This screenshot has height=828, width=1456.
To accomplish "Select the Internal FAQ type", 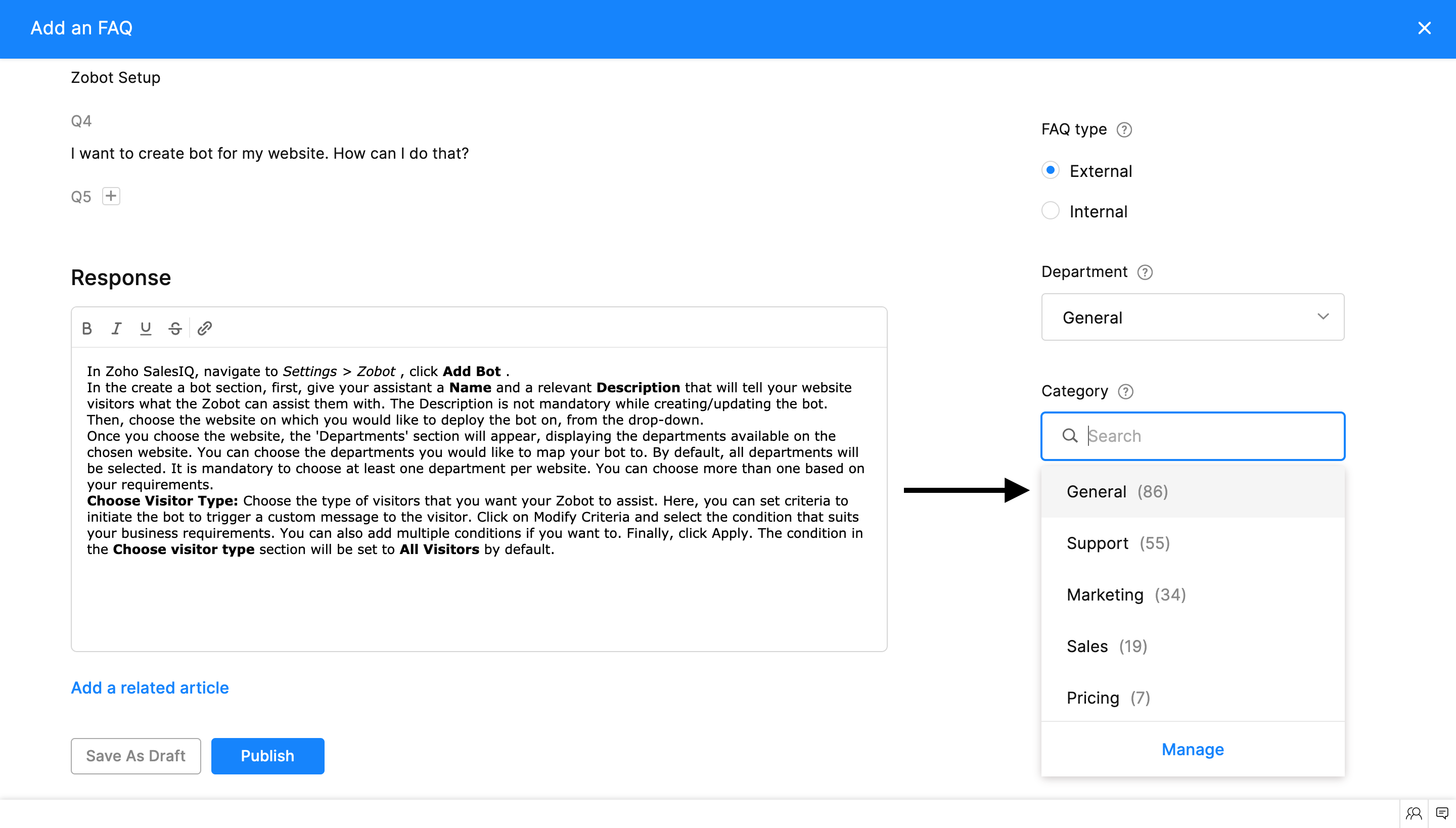I will [x=1051, y=211].
